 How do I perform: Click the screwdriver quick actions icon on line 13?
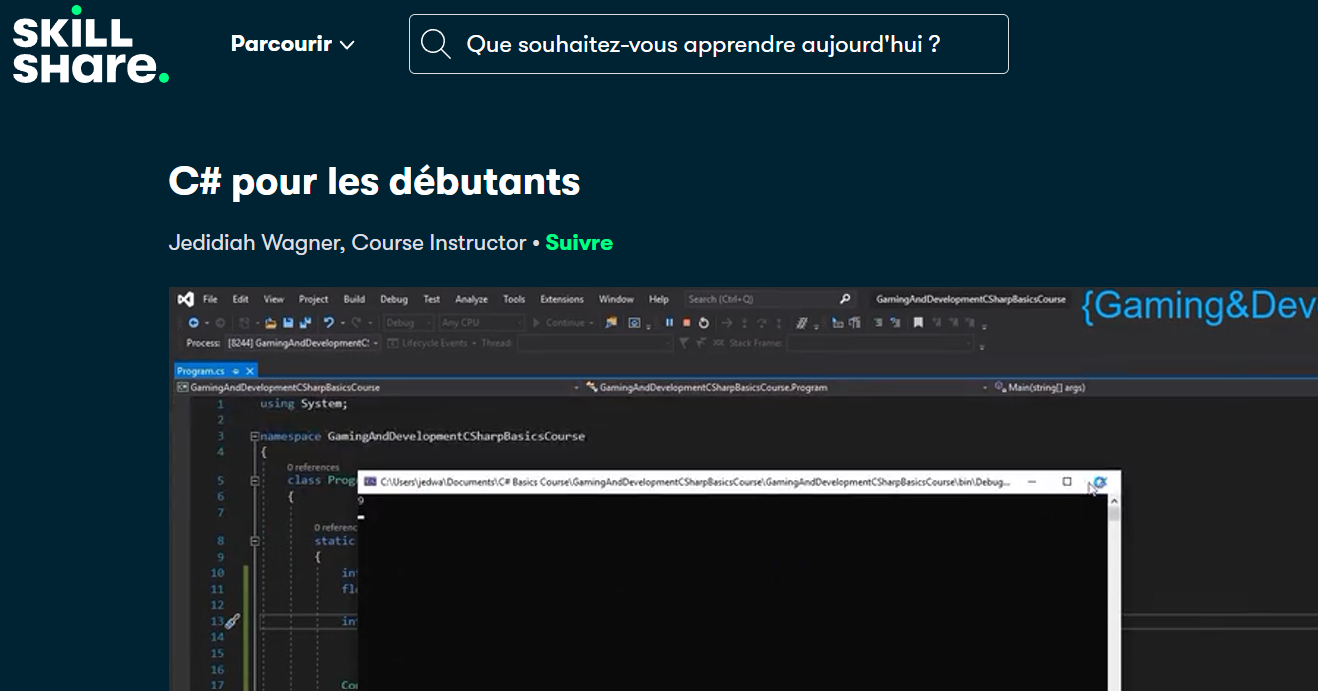[x=232, y=621]
